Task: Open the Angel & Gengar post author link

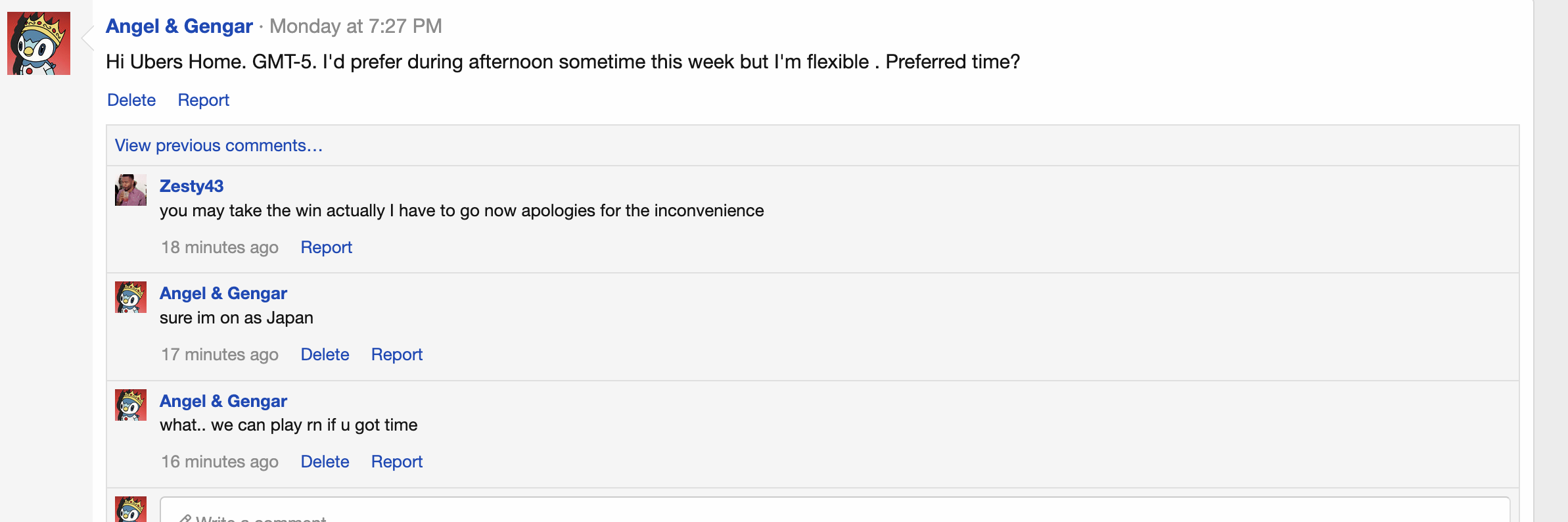Action: point(179,26)
